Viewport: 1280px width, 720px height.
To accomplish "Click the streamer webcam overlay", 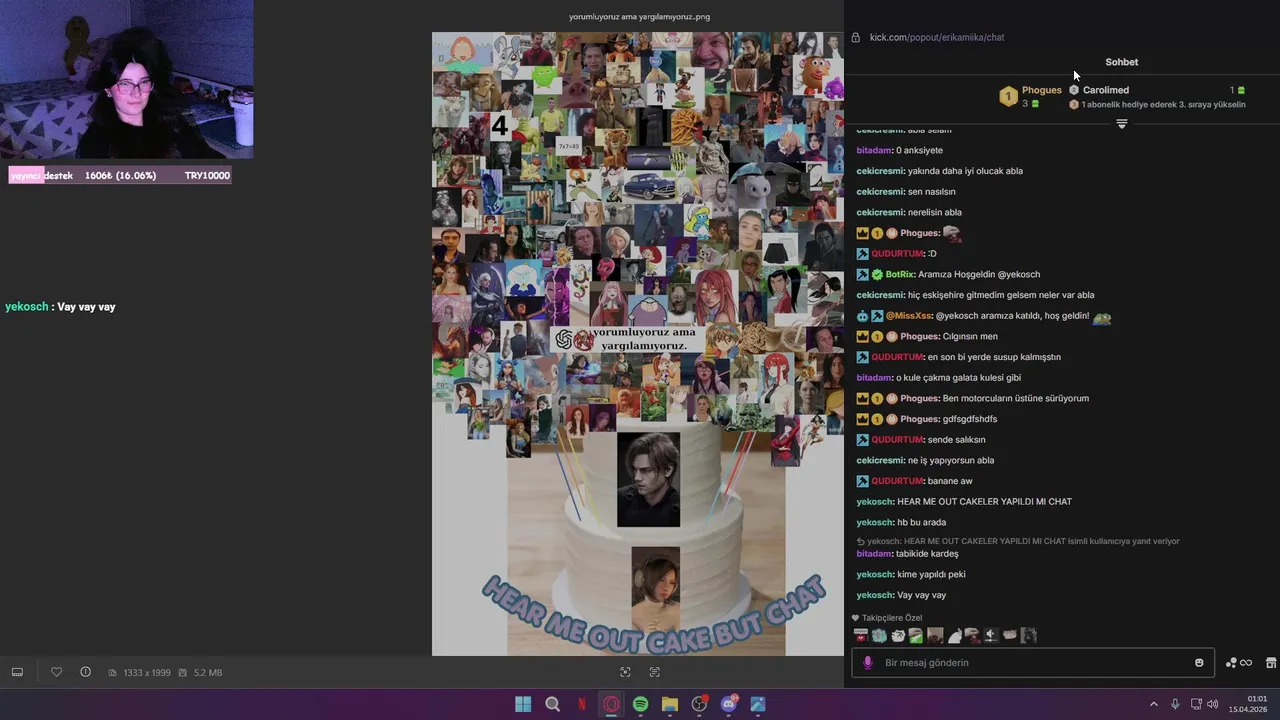I will tap(127, 80).
